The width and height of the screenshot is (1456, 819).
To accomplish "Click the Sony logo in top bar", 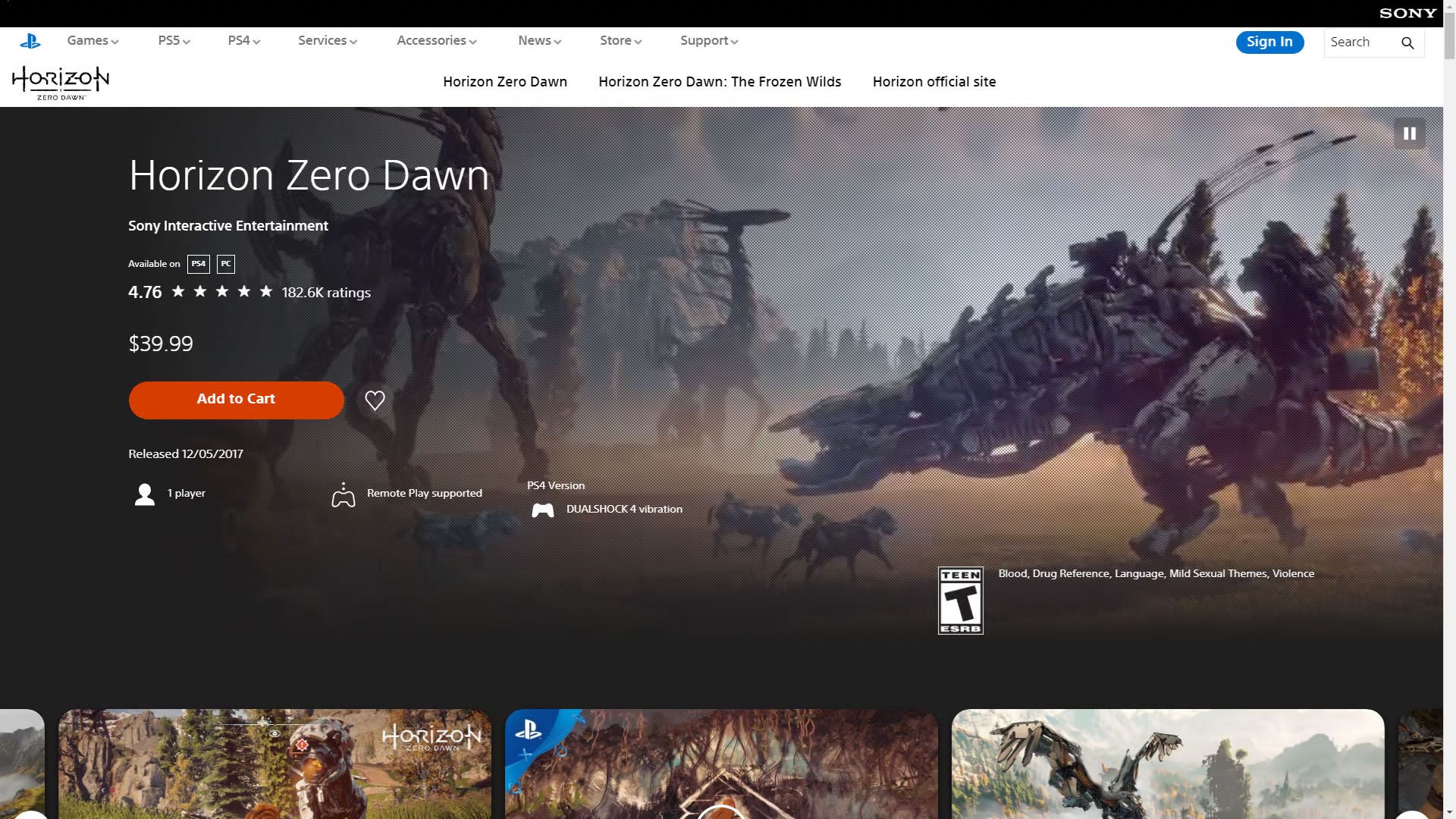I will (1407, 13).
